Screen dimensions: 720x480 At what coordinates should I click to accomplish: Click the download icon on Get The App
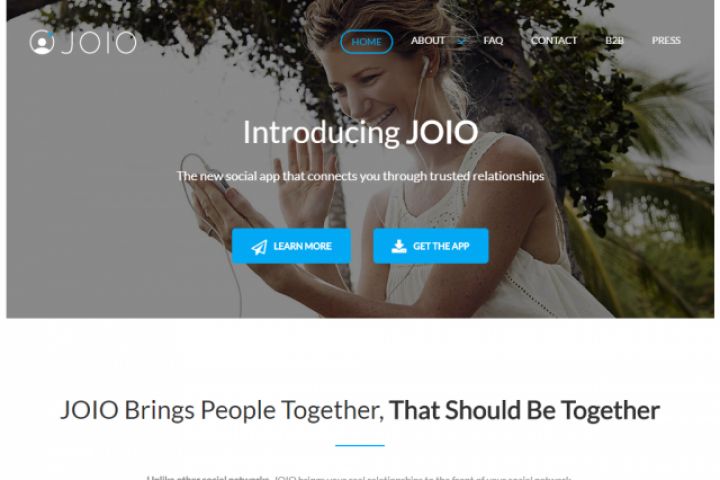coord(399,246)
